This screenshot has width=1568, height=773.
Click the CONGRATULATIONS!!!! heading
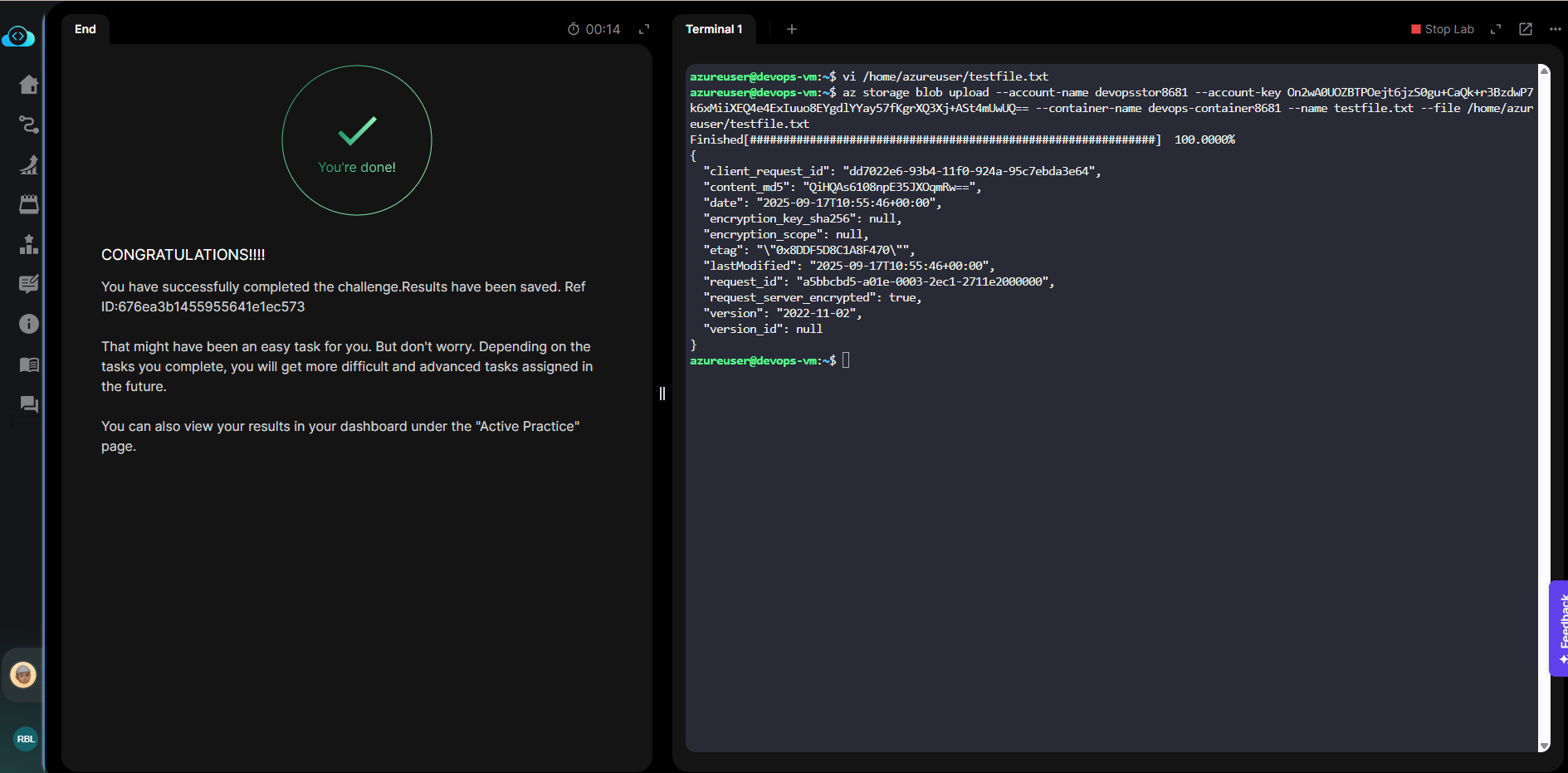[x=183, y=255]
